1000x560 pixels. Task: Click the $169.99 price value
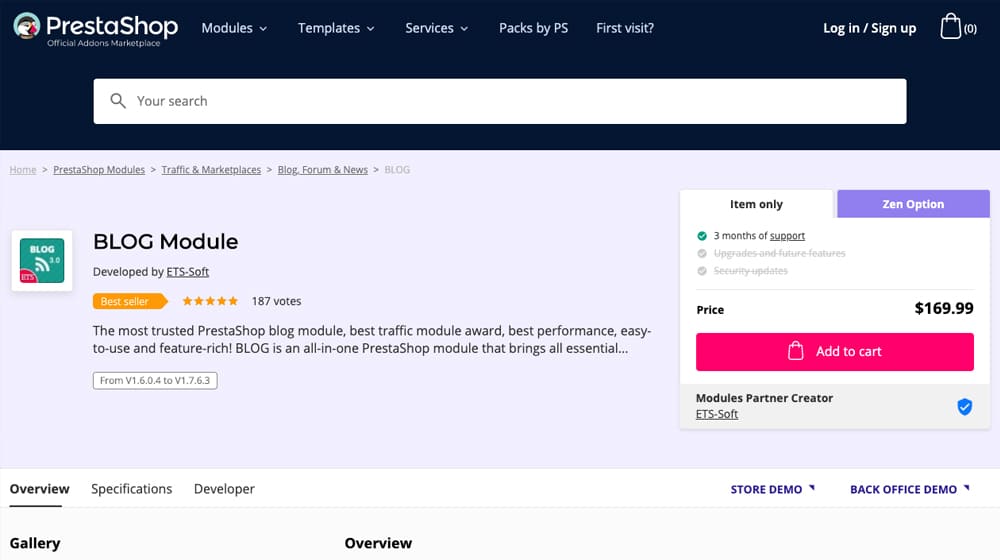pos(944,309)
